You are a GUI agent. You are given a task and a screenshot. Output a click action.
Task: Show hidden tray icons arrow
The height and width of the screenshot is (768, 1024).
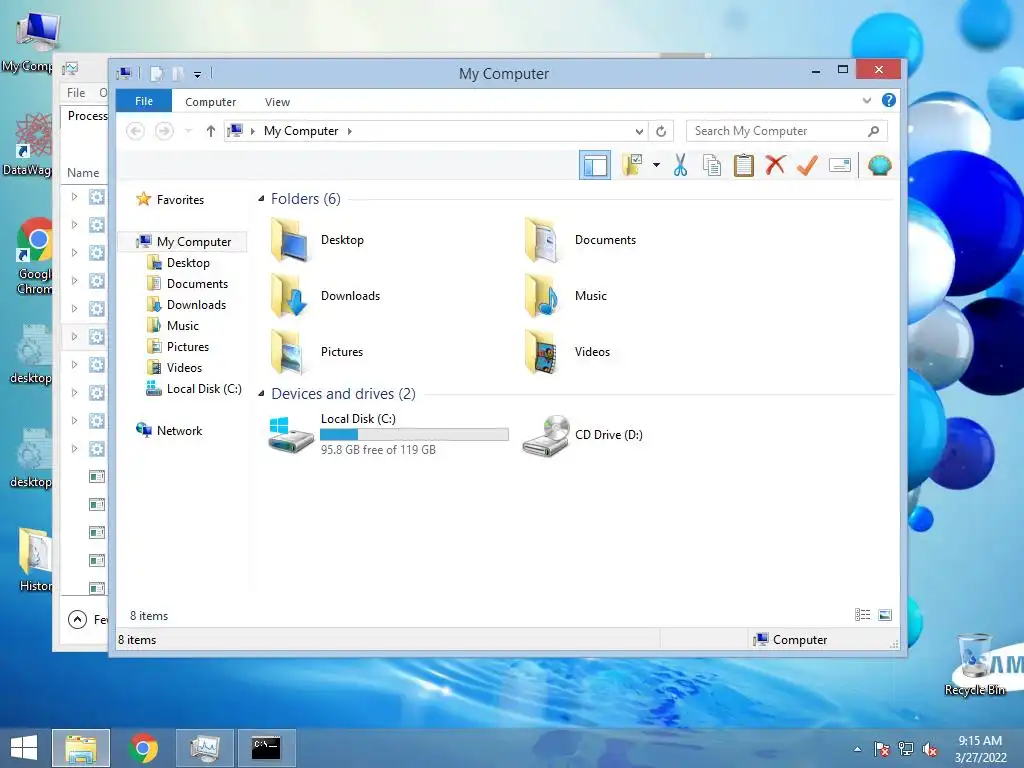857,749
